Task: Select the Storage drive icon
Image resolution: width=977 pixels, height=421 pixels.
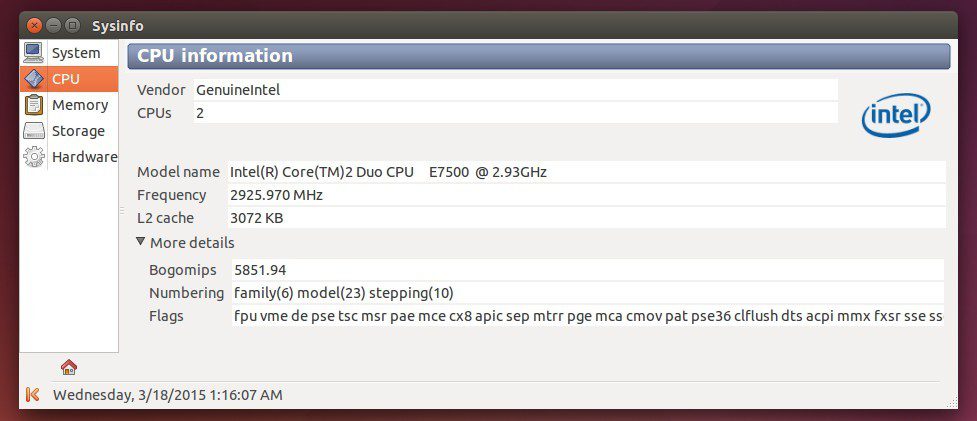Action: [34, 131]
